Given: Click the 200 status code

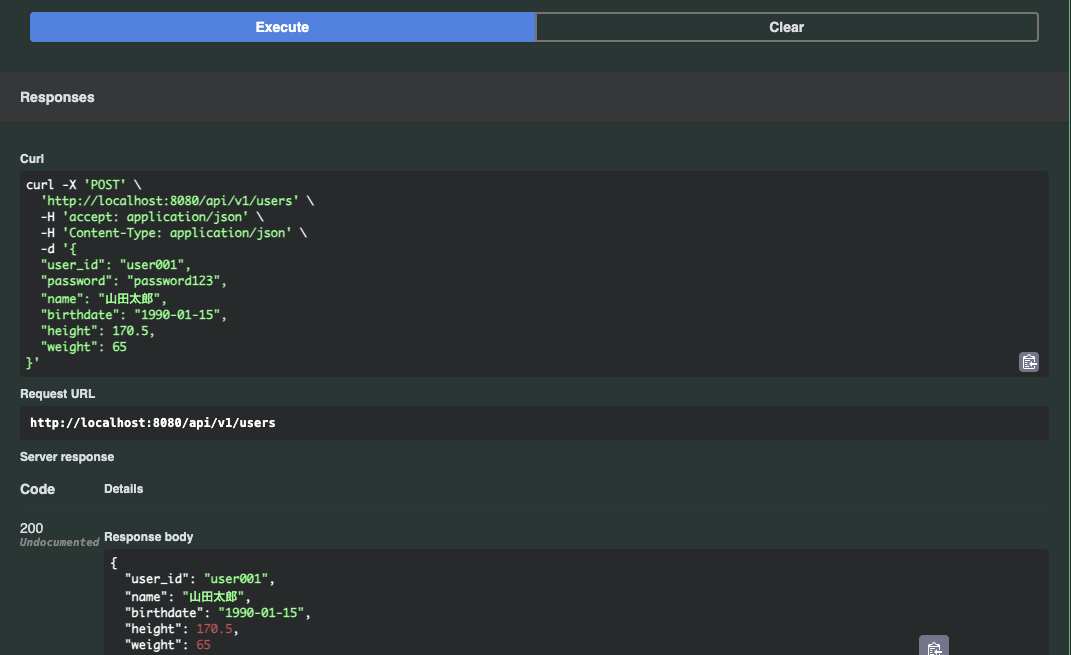Looking at the screenshot, I should (32, 528).
